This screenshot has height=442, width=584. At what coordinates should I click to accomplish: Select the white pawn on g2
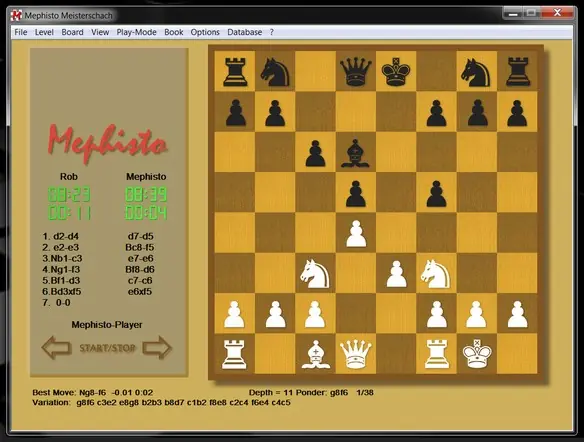(x=476, y=315)
